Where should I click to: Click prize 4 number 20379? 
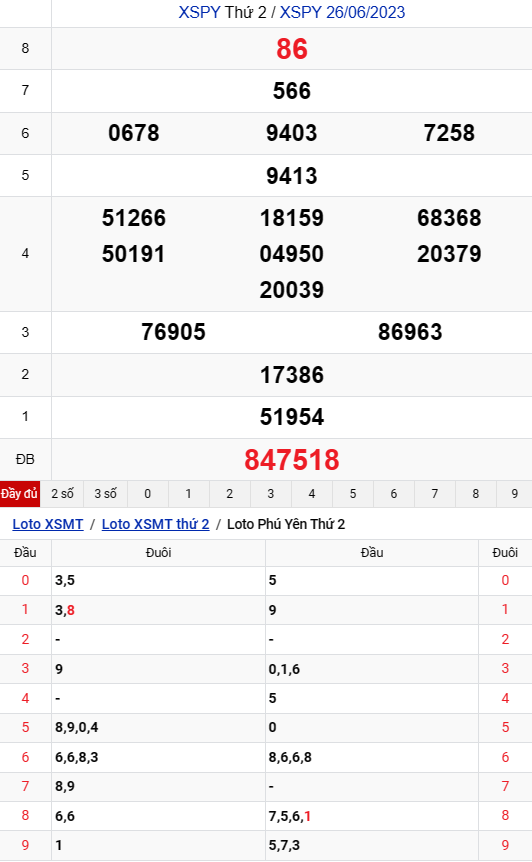(x=449, y=254)
